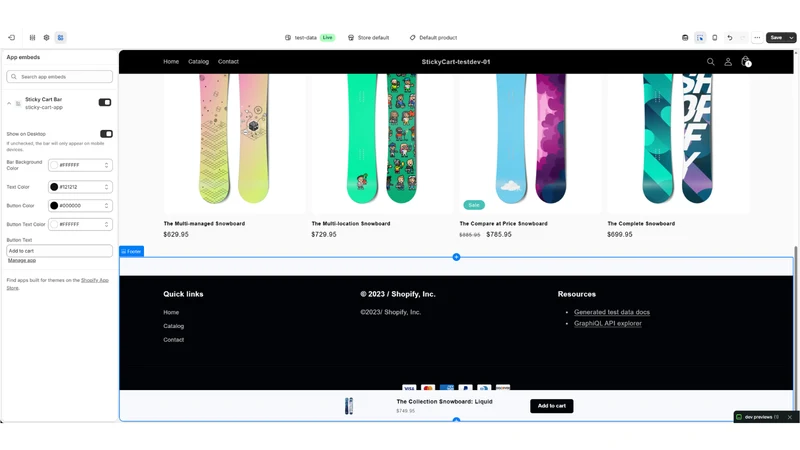Click the dev previews chat icon
The height and width of the screenshot is (450, 800).
739,417
